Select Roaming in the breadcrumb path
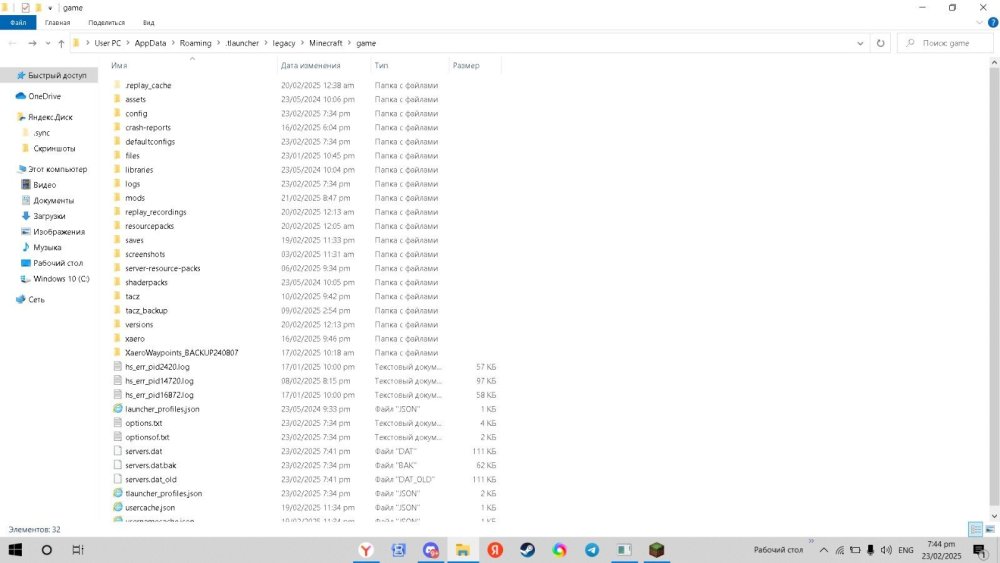The width and height of the screenshot is (1000, 563). coord(195,43)
